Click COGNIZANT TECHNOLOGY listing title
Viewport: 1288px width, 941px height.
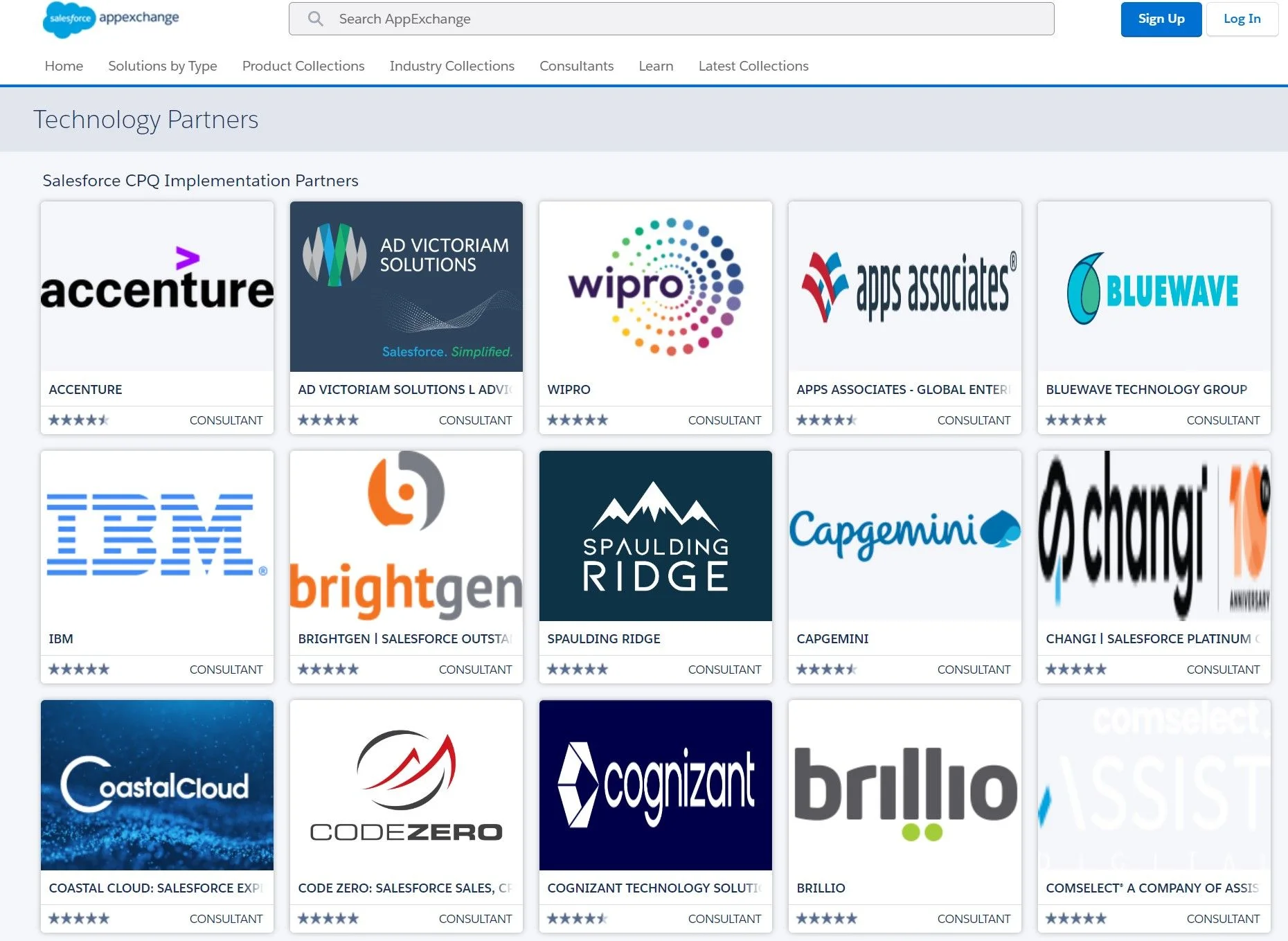pos(654,888)
